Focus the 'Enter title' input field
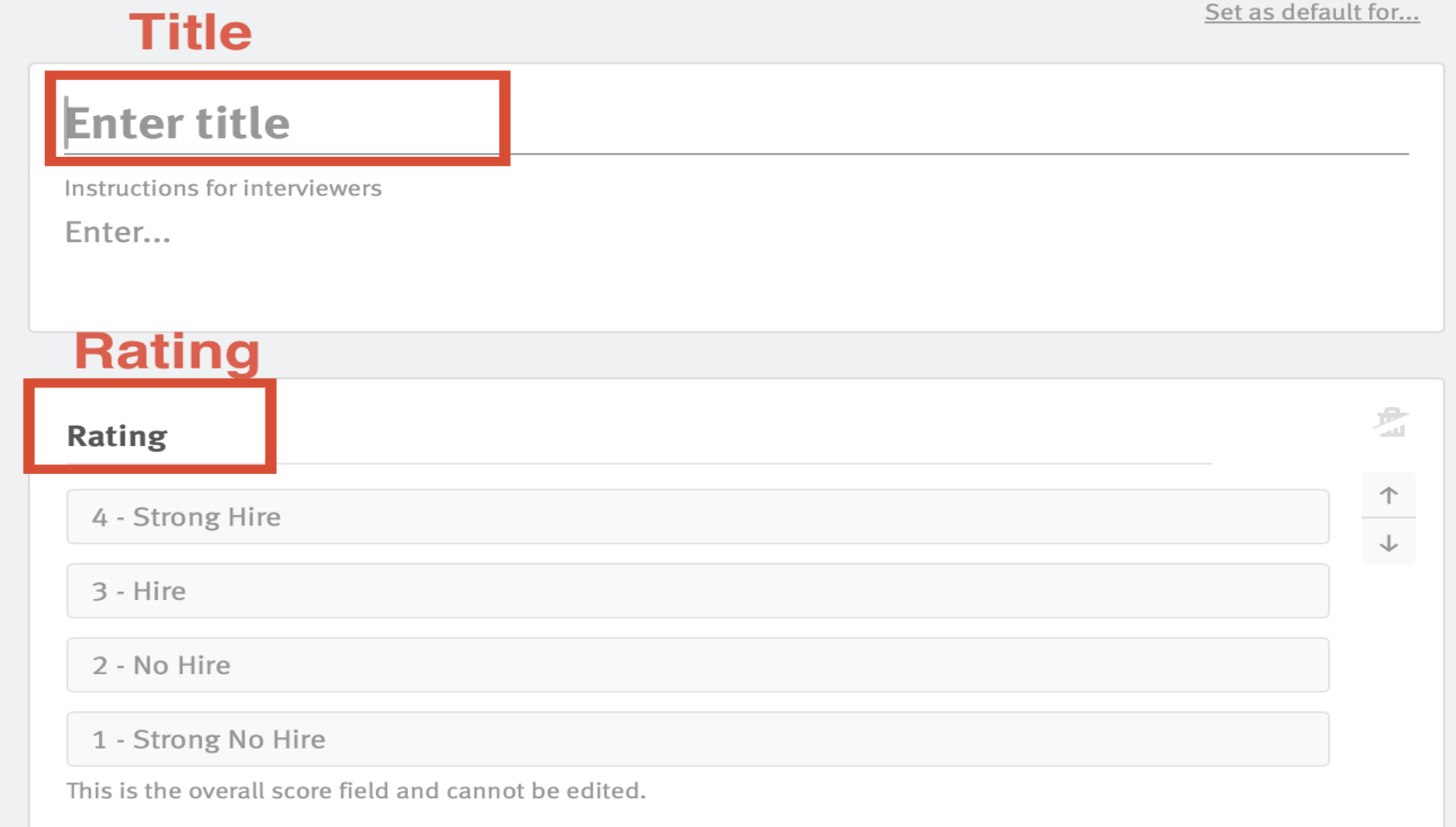This screenshot has height=827, width=1456. tap(736, 123)
